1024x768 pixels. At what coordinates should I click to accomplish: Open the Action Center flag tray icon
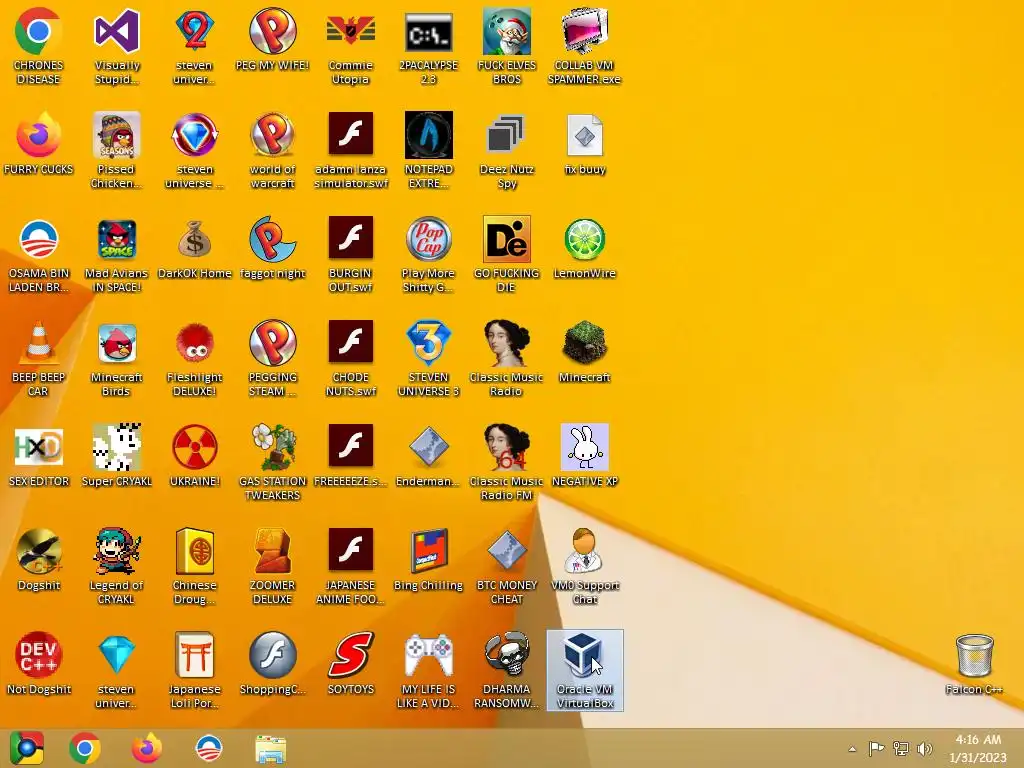pyautogui.click(x=876, y=748)
